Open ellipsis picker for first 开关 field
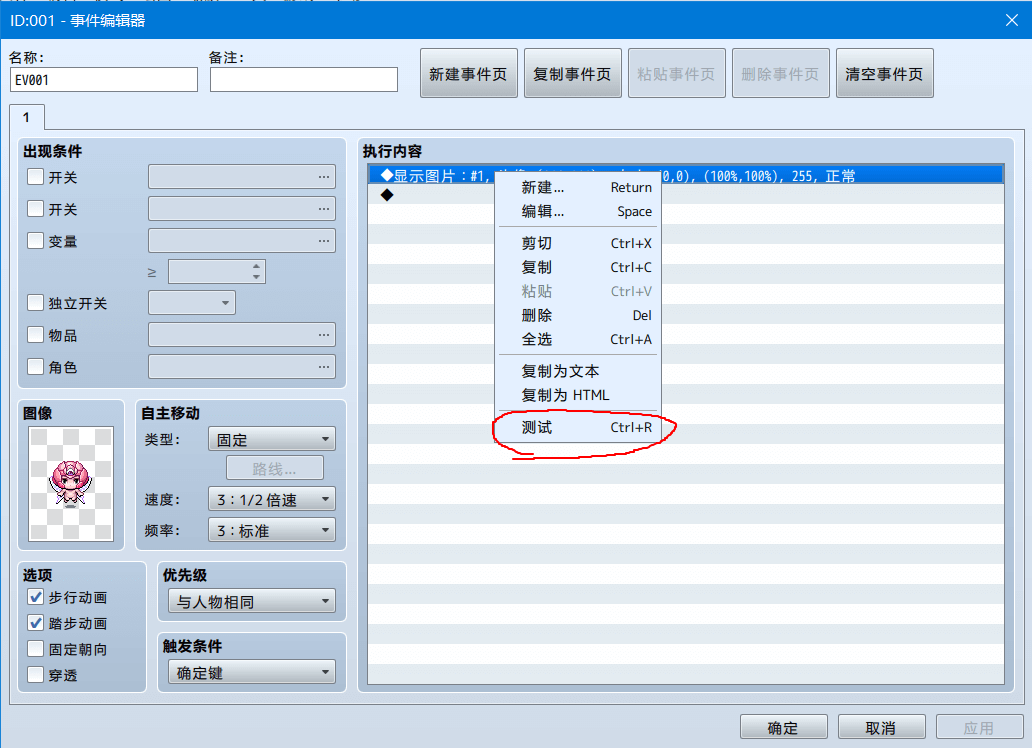 [x=324, y=176]
